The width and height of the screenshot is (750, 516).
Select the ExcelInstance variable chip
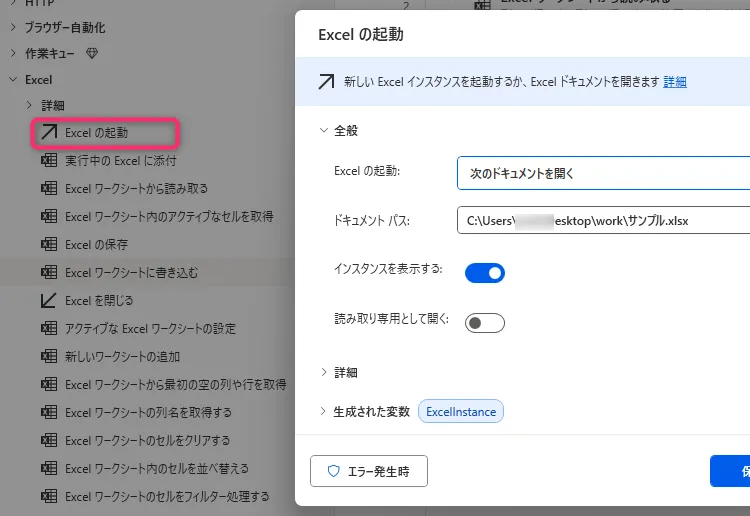pyautogui.click(x=460, y=411)
